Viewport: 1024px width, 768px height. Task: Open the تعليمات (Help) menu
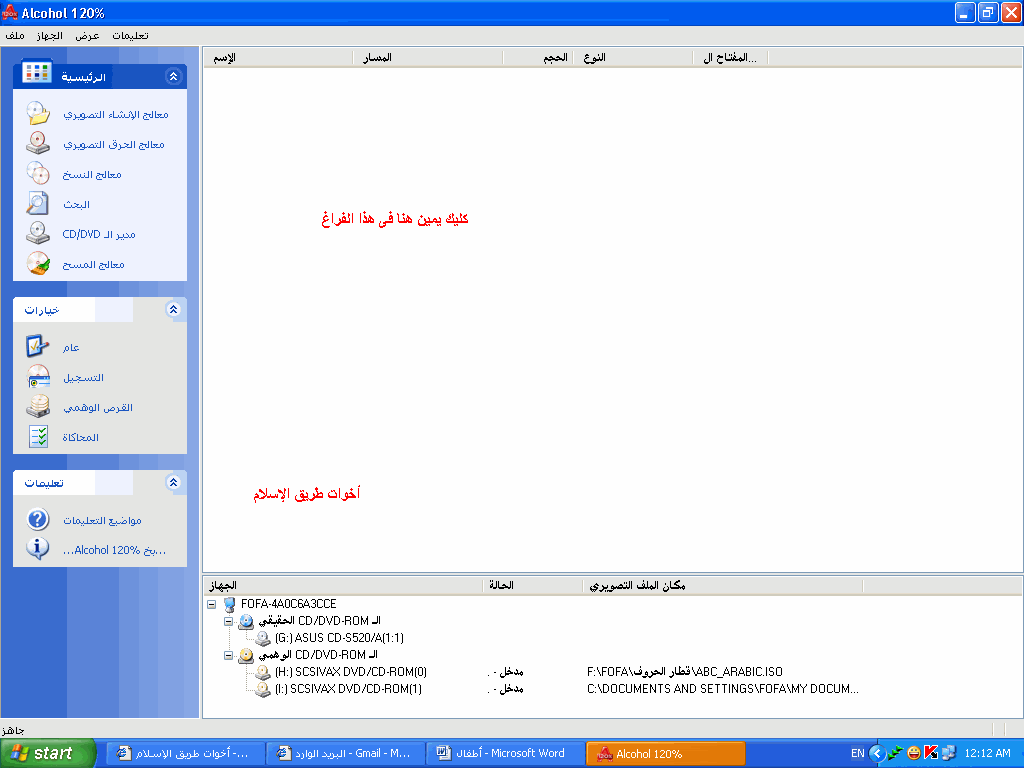coord(130,35)
